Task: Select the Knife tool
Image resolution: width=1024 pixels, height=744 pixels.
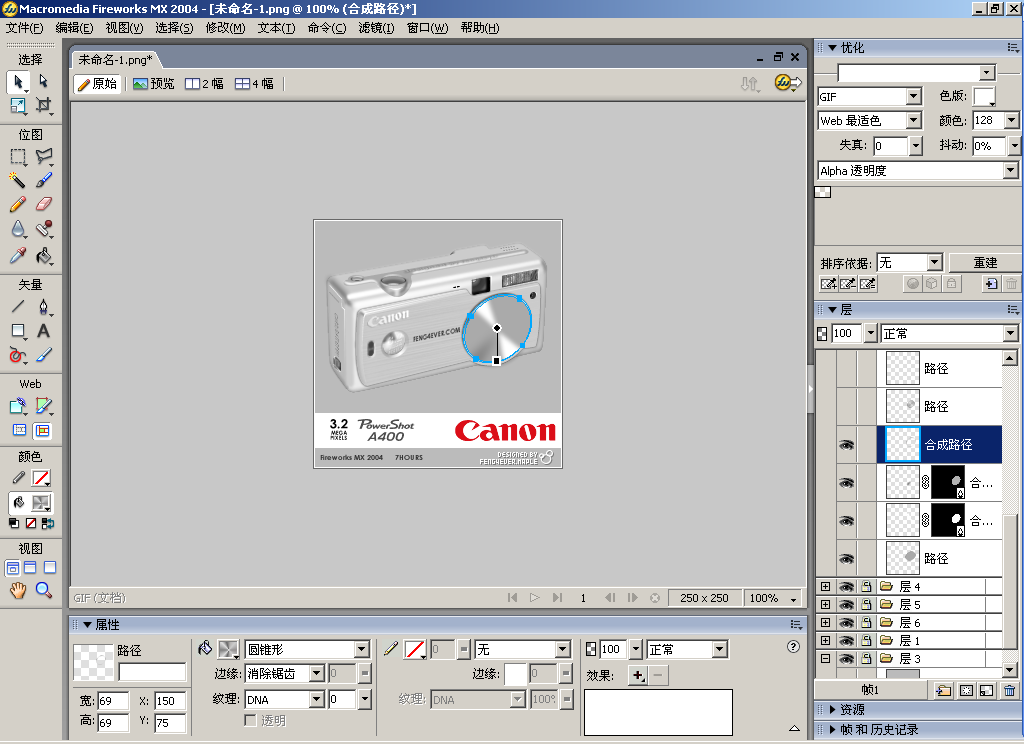Action: point(43,355)
